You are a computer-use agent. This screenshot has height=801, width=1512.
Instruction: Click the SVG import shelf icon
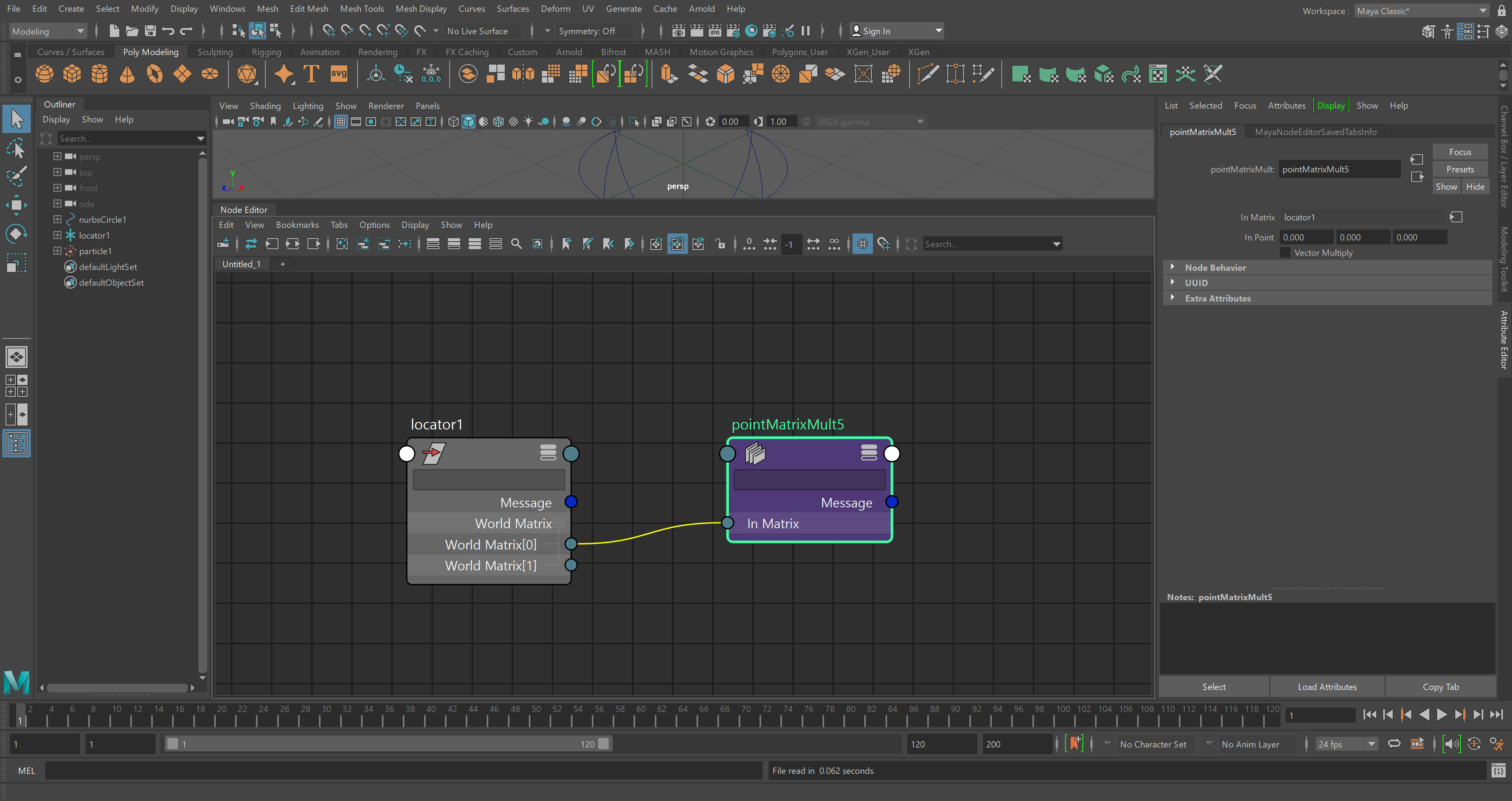(339, 74)
